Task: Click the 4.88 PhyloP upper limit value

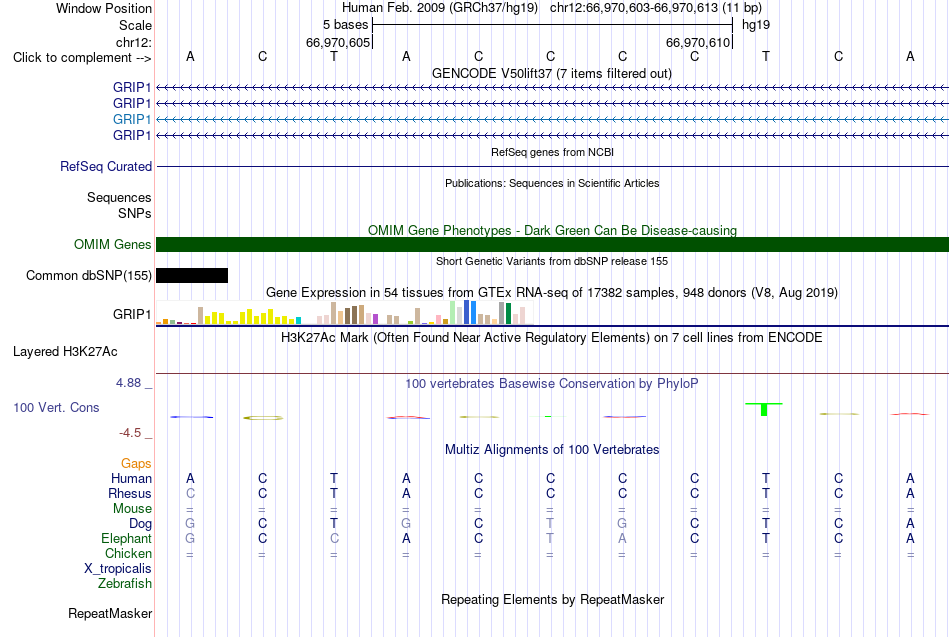Action: pyautogui.click(x=128, y=383)
